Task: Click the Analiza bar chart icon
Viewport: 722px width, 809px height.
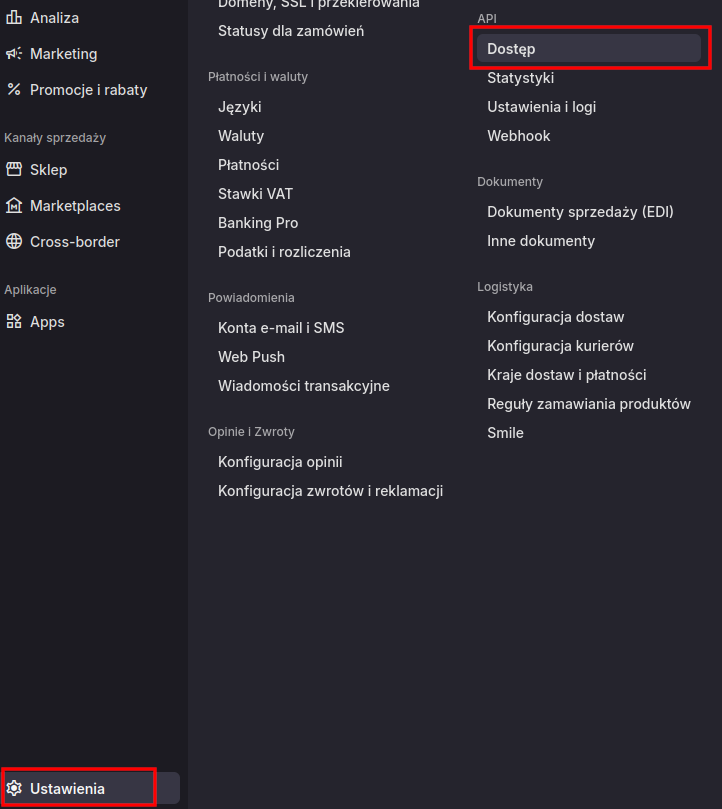Action: (14, 18)
